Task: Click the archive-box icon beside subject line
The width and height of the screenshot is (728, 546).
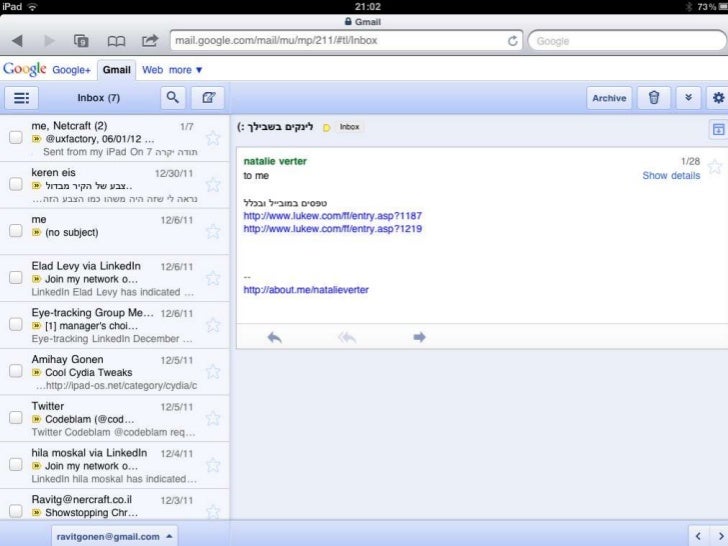Action: [x=718, y=130]
